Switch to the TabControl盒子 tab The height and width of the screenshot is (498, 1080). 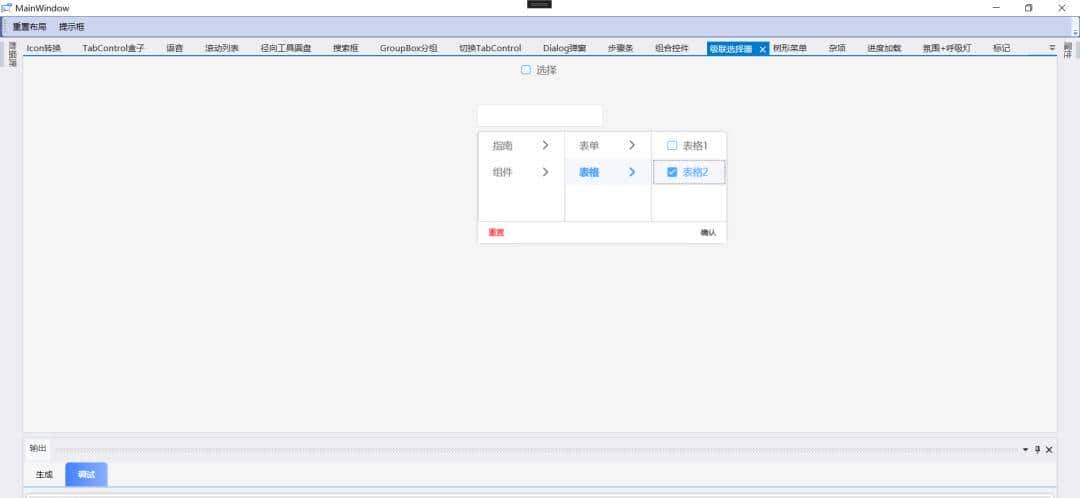tap(114, 48)
